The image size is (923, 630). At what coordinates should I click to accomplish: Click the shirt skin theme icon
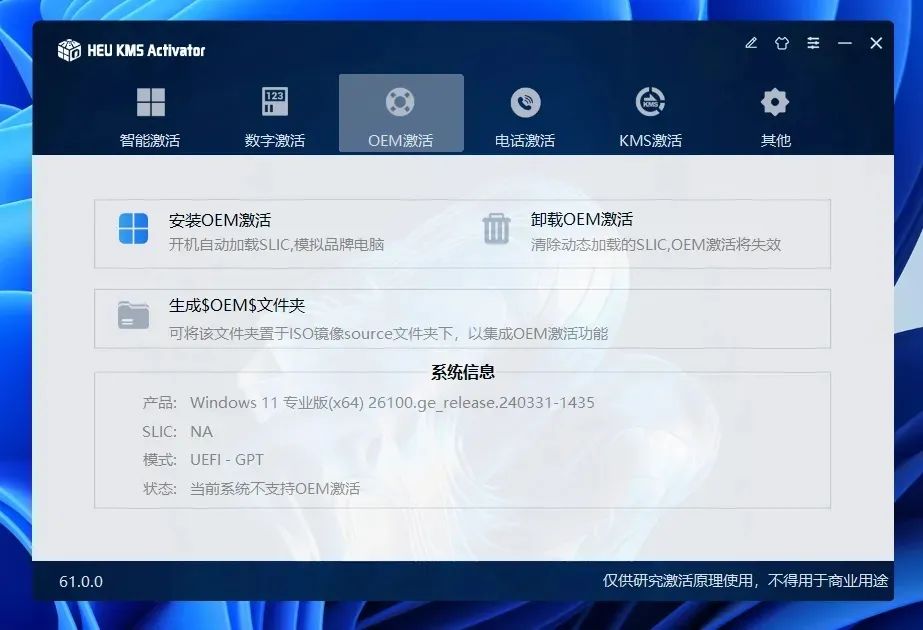pos(782,43)
